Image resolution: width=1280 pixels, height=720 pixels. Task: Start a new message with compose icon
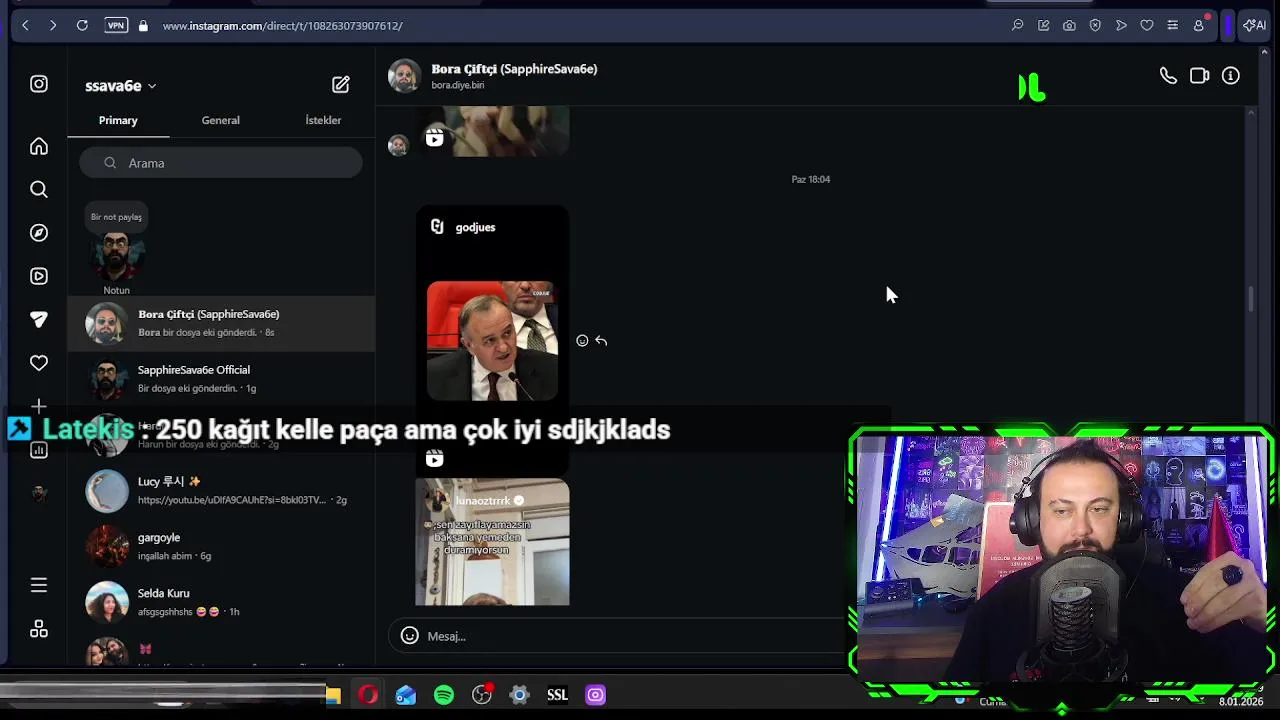[x=341, y=85]
